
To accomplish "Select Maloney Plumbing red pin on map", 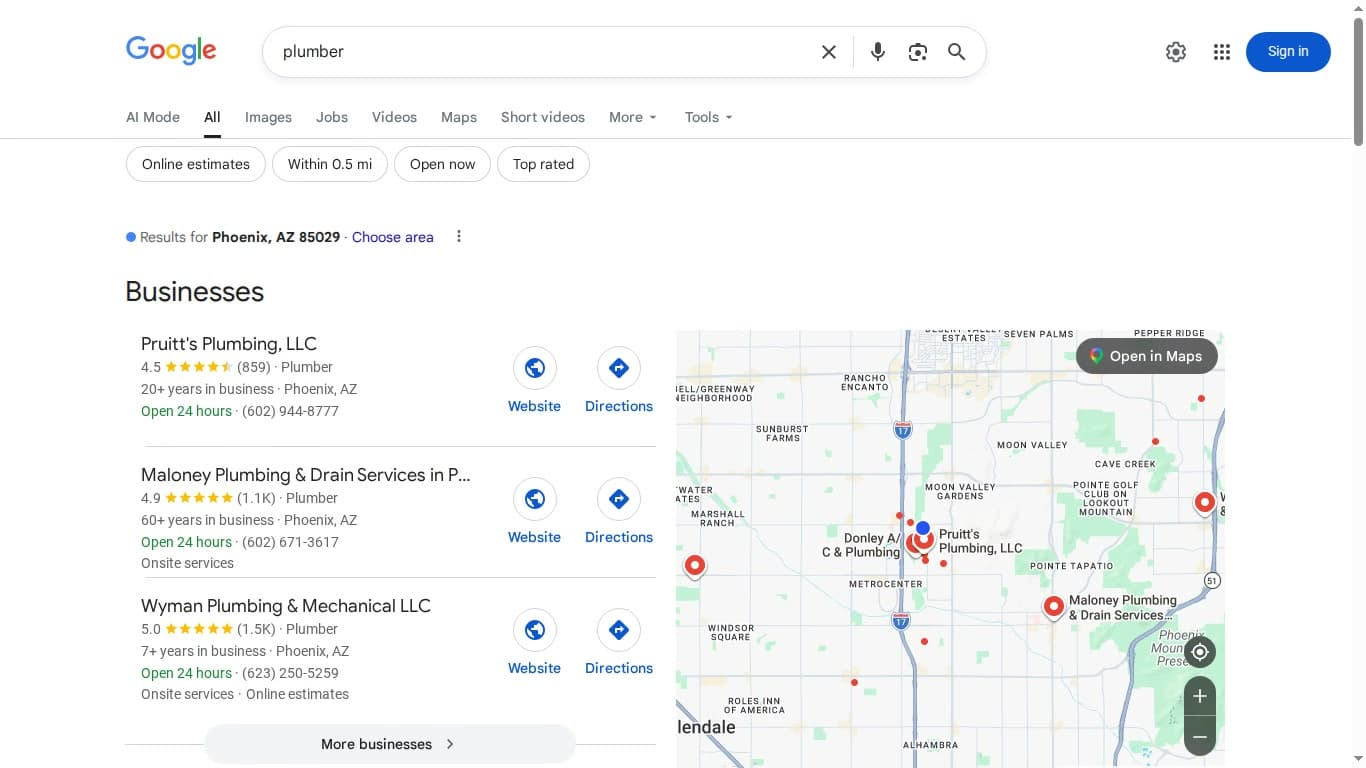I will 1053,607.
